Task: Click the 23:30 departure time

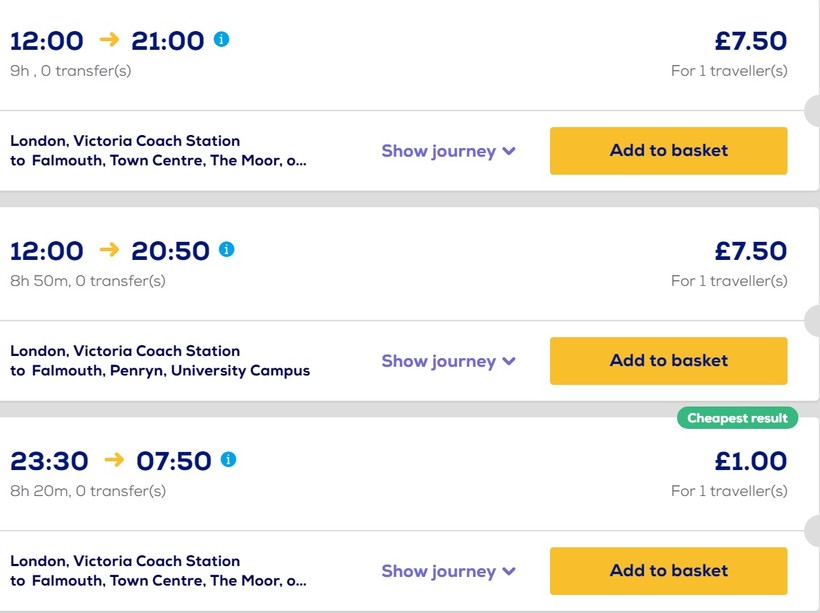Action: tap(49, 461)
